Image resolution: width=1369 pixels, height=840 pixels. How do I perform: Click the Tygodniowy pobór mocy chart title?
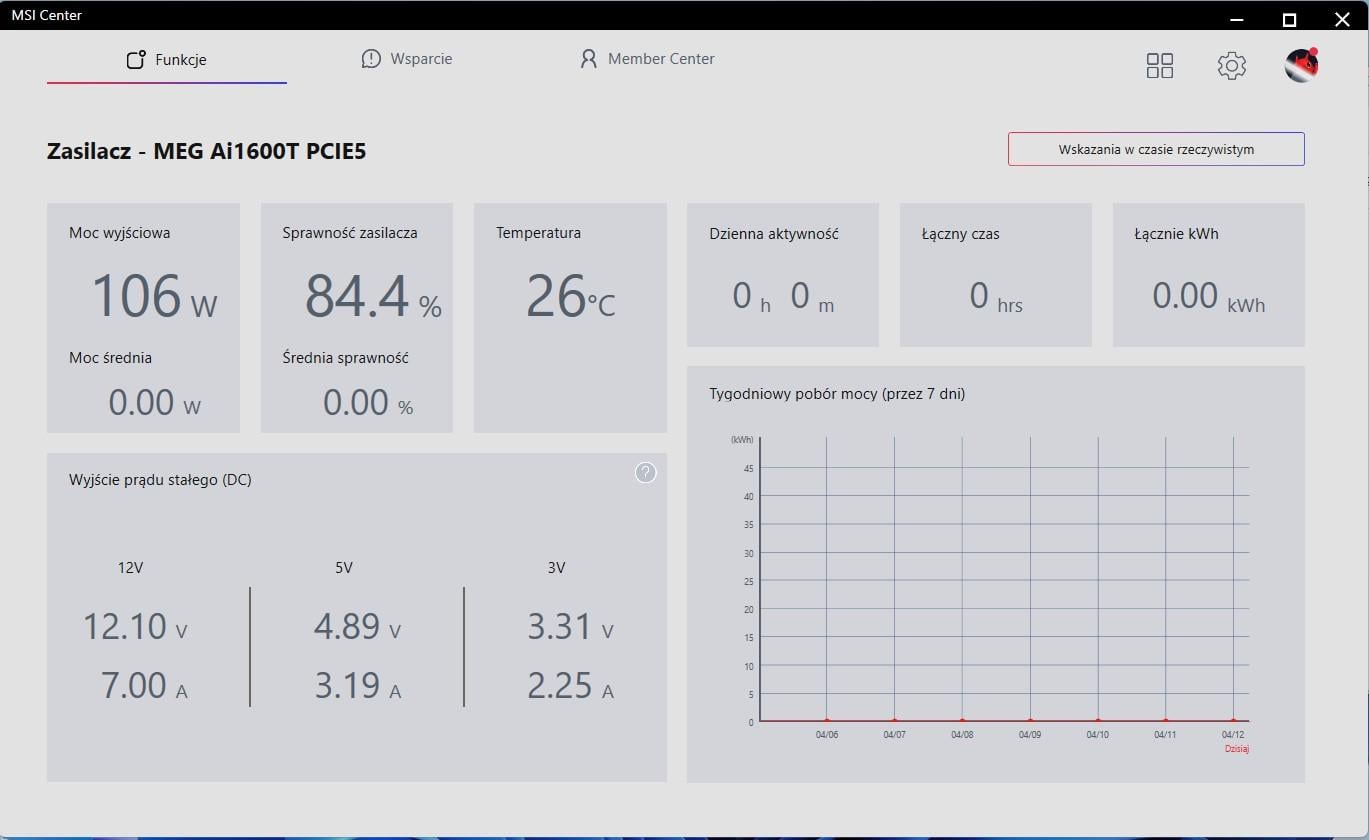(837, 394)
